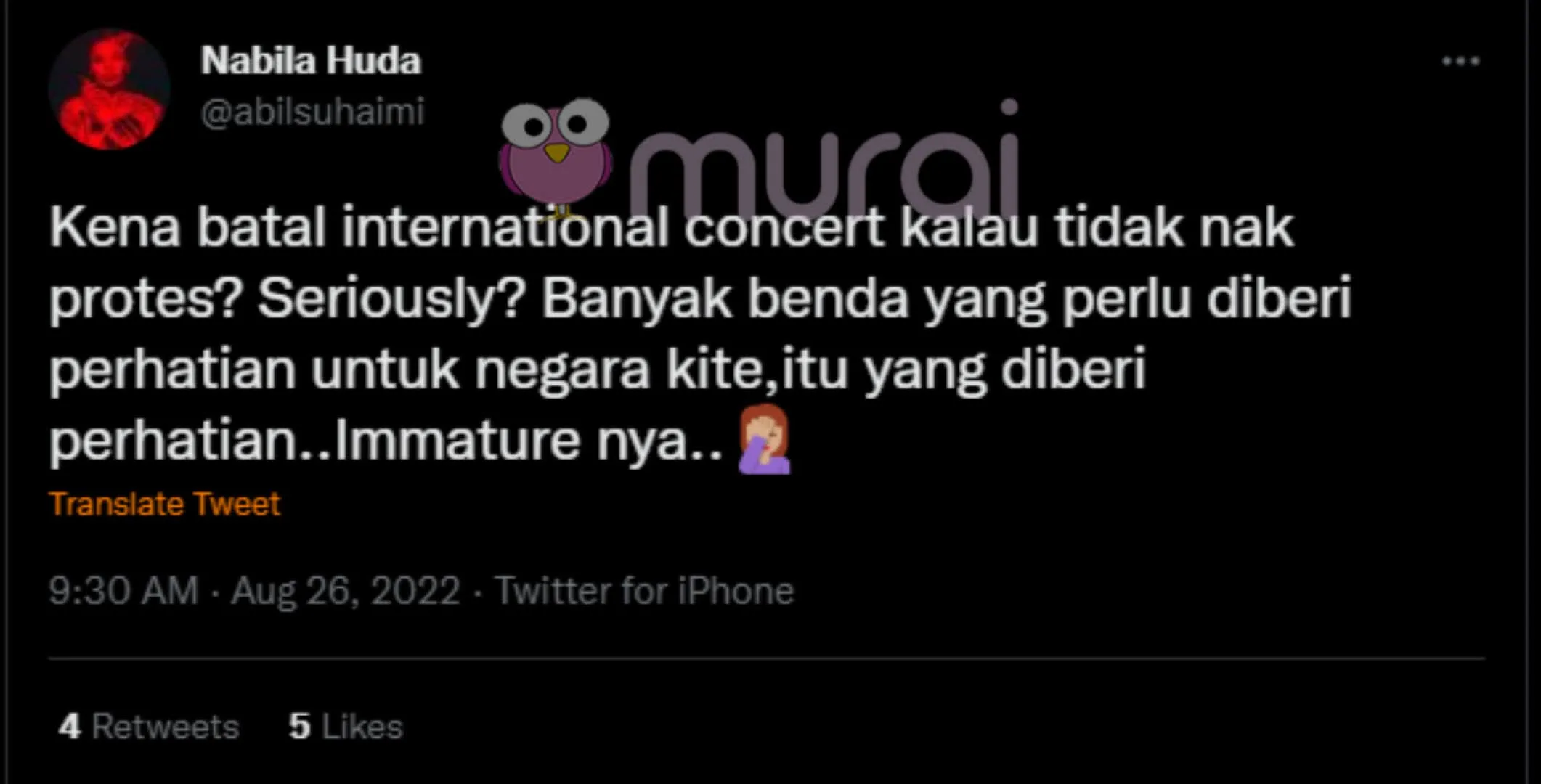The image size is (1541, 784).
Task: Click the 9:30 AM timestamp
Action: pos(123,590)
